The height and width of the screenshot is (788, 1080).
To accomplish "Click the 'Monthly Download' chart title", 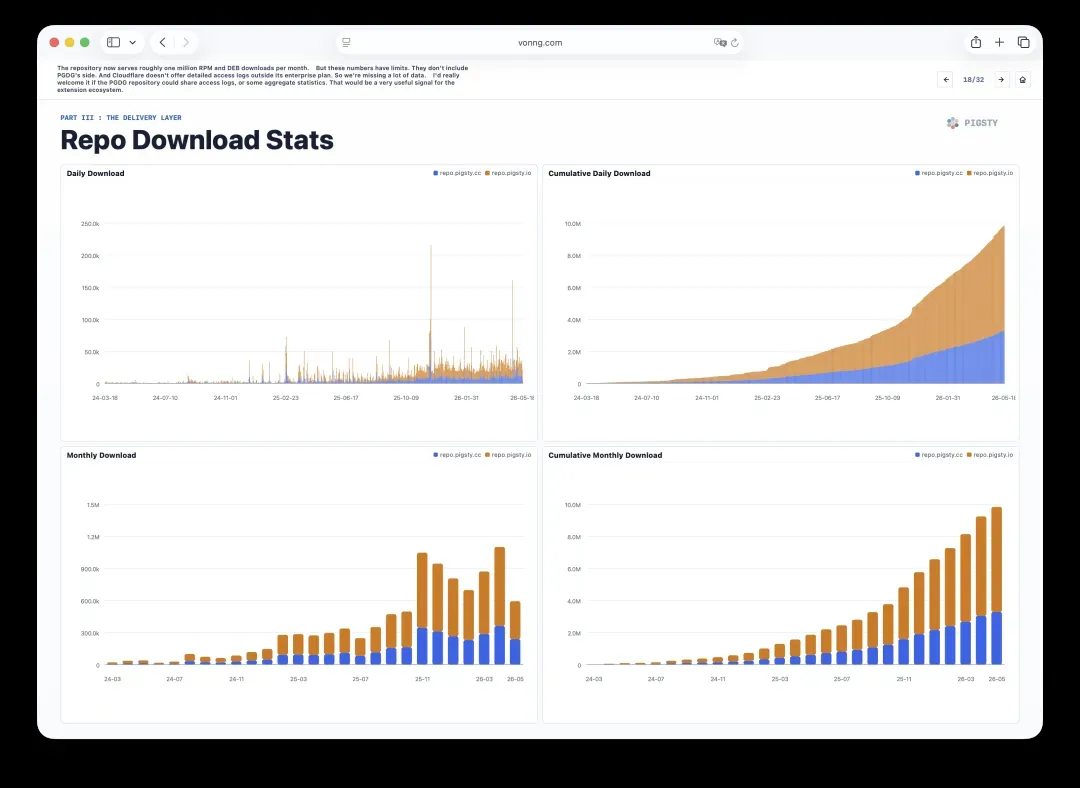I will pos(101,455).
